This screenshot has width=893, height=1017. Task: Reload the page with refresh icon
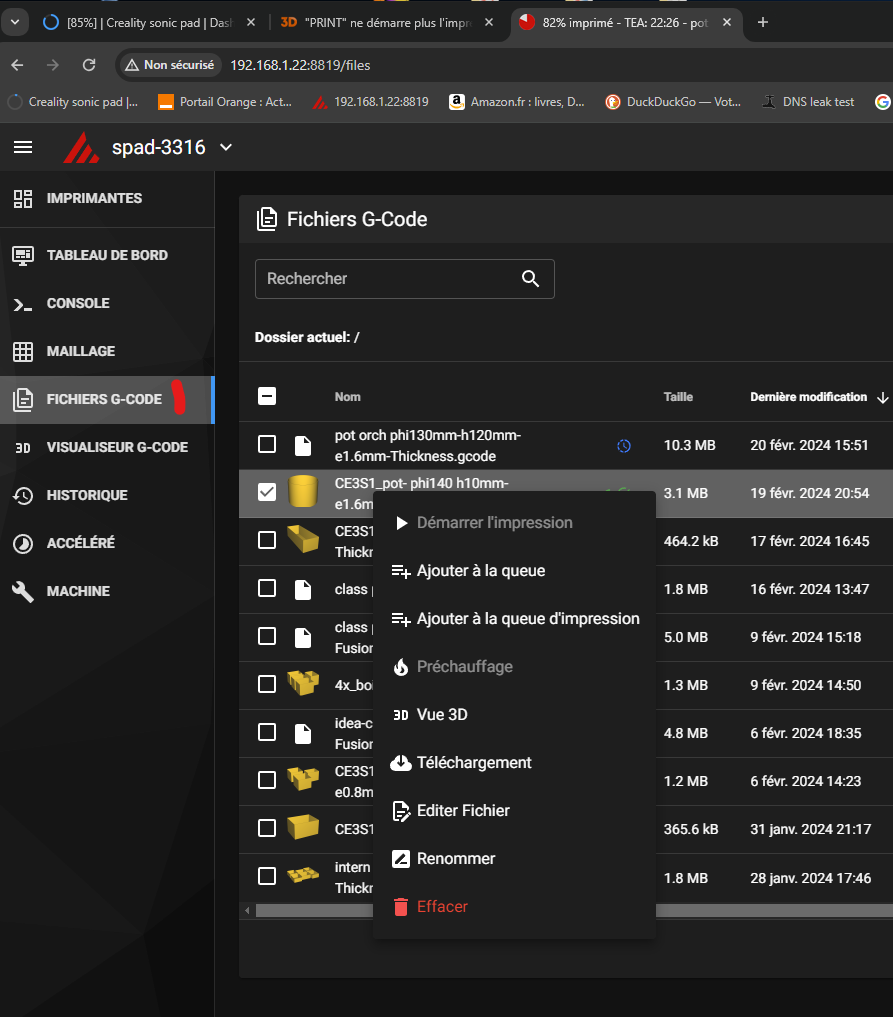(x=89, y=65)
